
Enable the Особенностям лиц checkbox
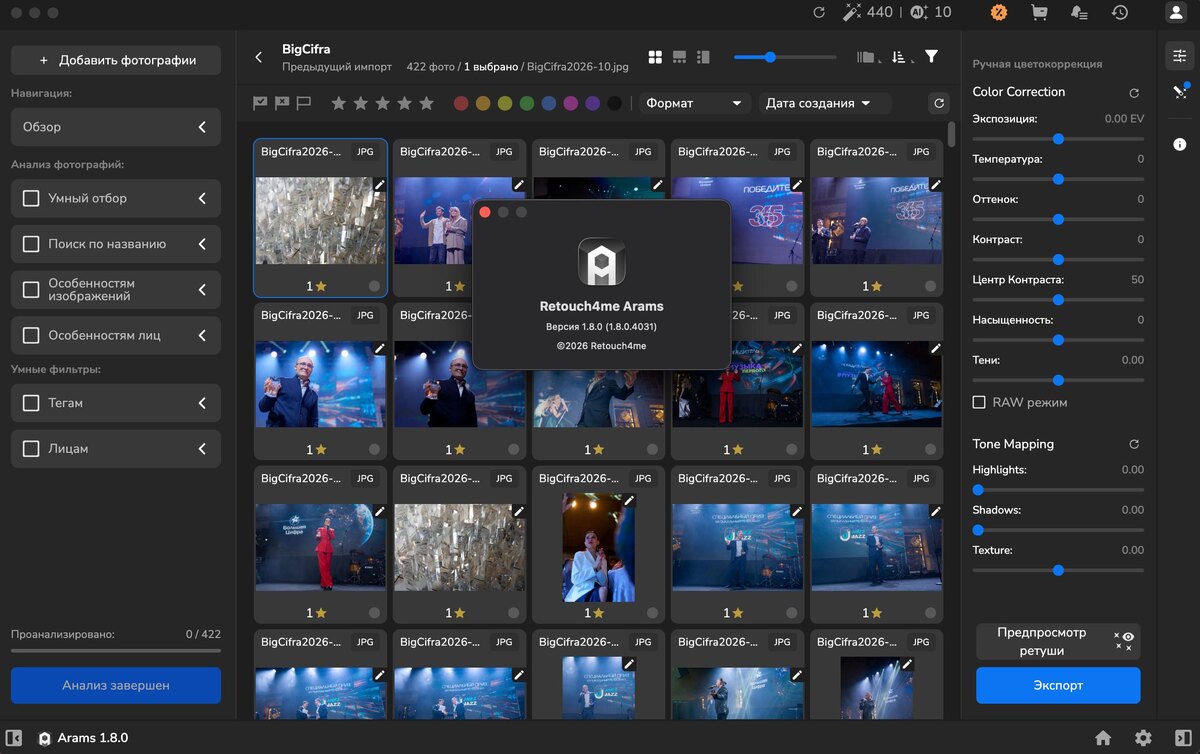tap(31, 335)
